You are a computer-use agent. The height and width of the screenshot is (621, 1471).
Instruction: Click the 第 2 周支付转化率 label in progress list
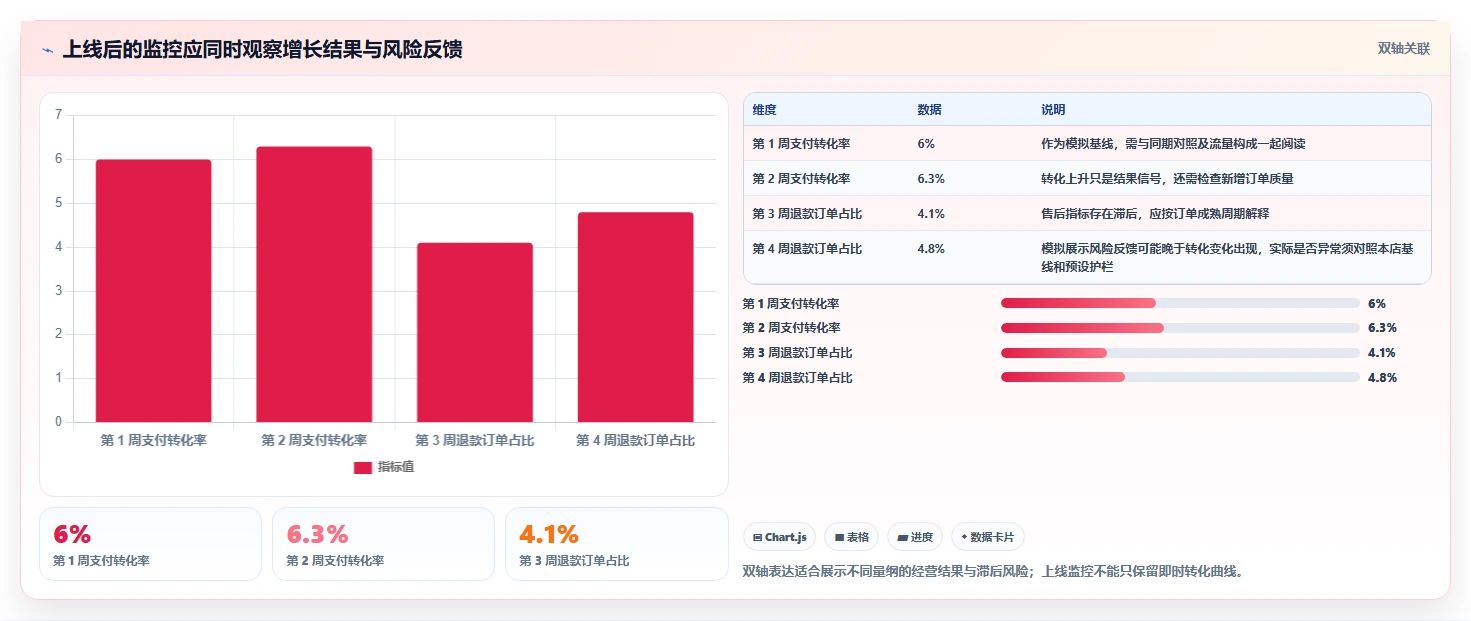coord(791,328)
